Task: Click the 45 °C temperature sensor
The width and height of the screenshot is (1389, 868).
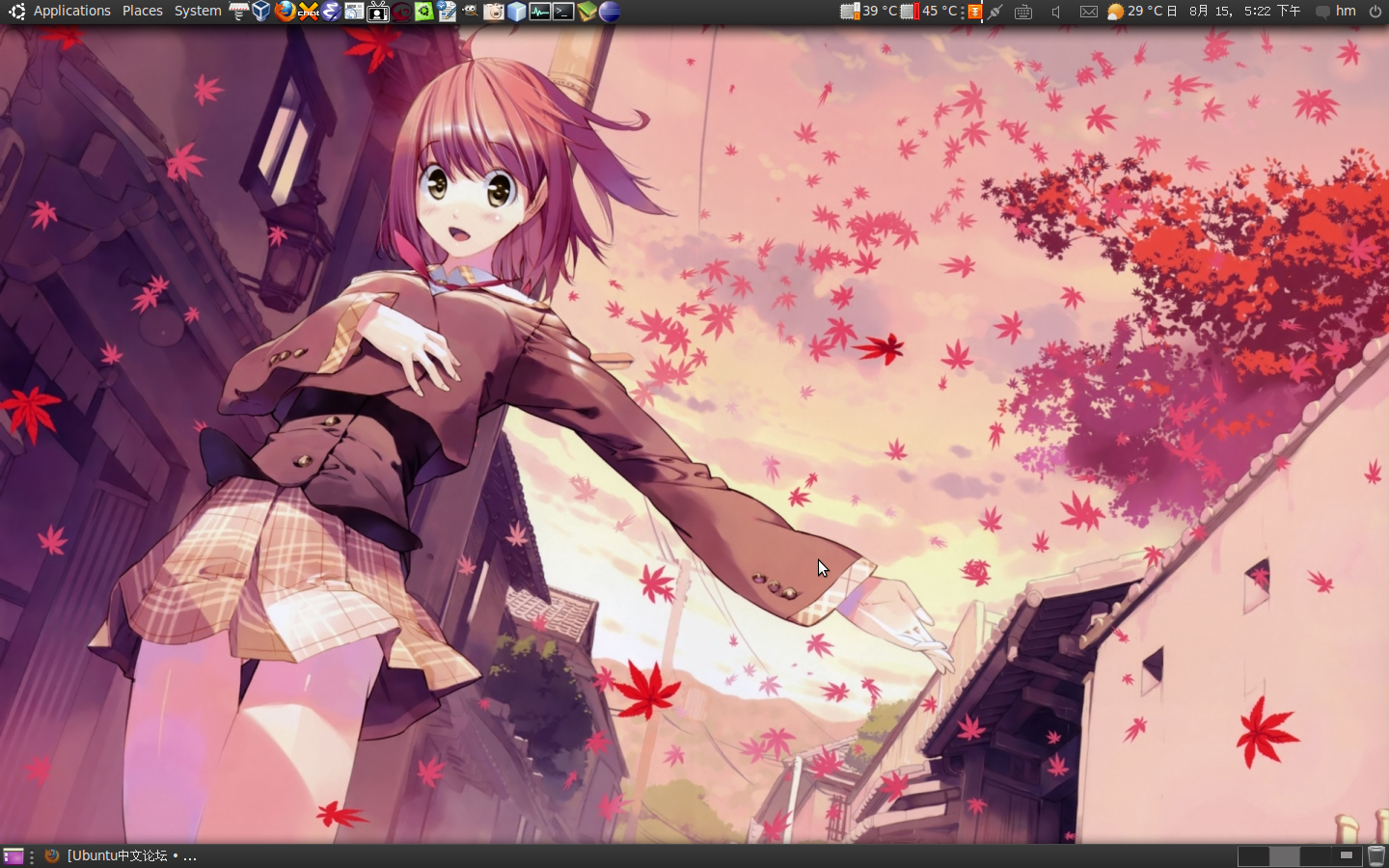Action: pyautogui.click(x=929, y=12)
